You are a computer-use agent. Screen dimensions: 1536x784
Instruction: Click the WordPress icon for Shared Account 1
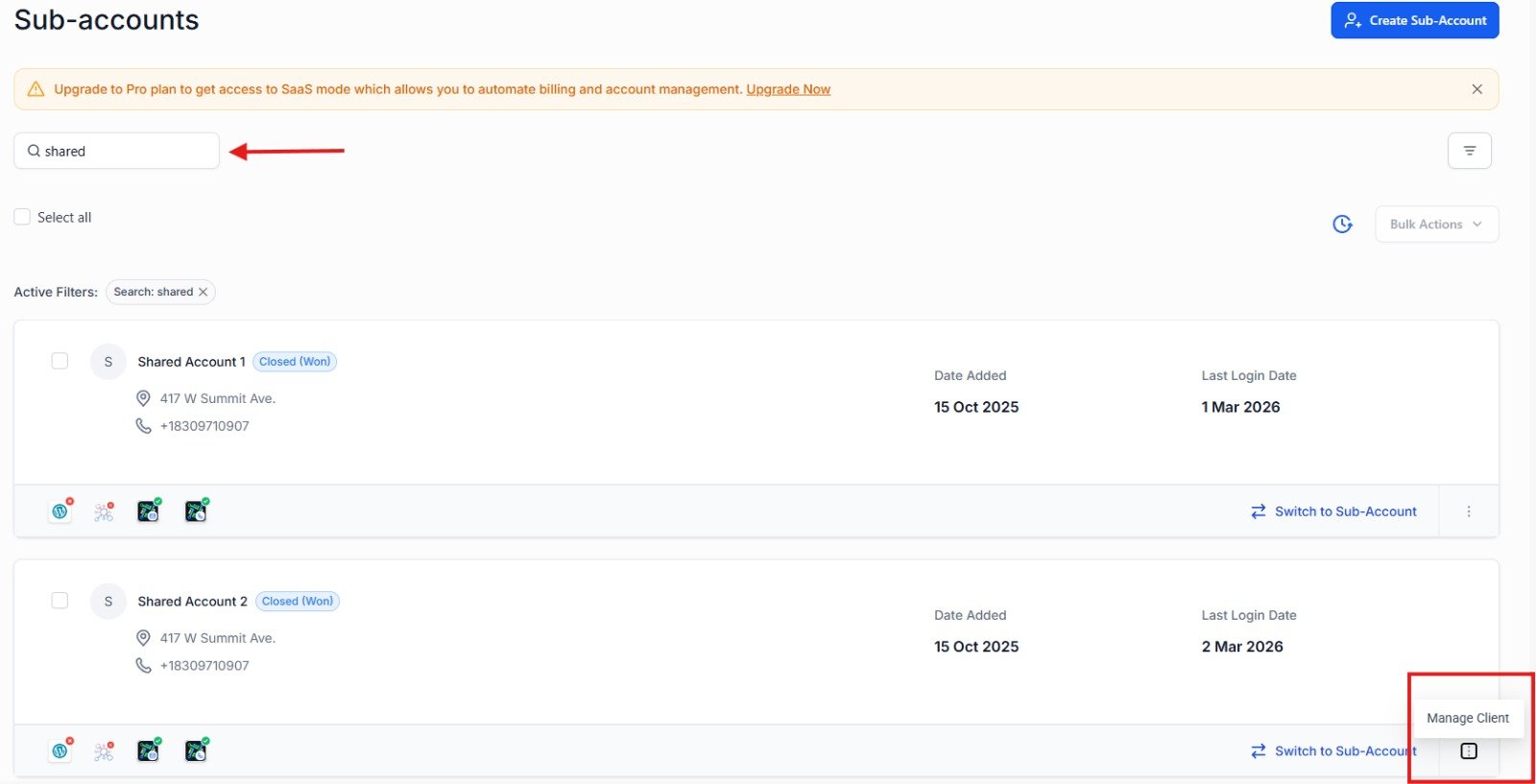point(60,511)
